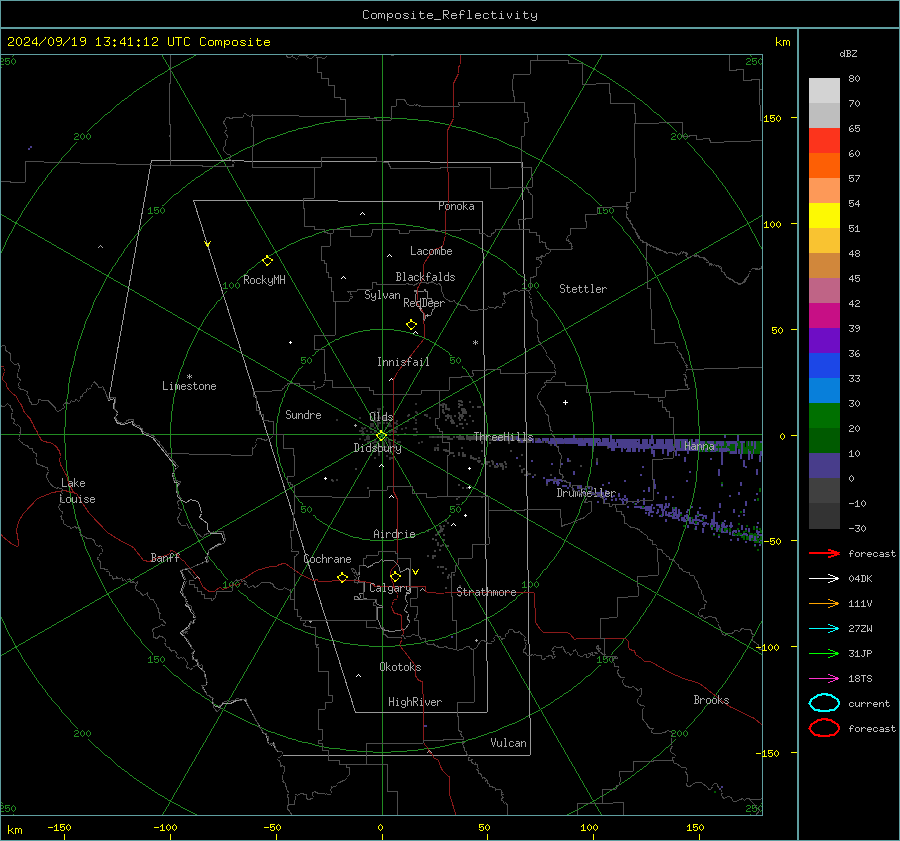Select the green 31JP arrow symbol

tap(824, 653)
